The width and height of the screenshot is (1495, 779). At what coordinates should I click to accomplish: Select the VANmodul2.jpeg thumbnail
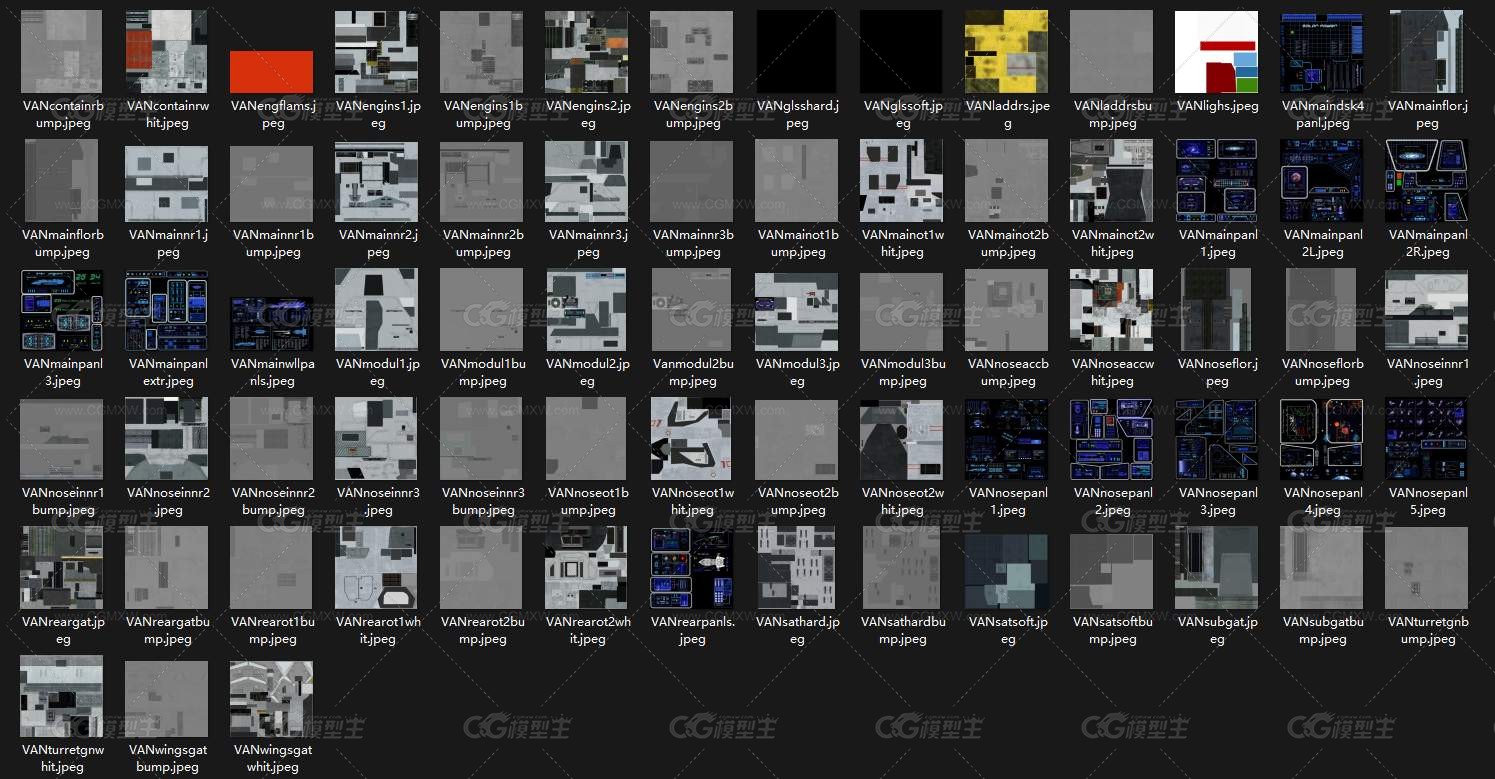587,310
